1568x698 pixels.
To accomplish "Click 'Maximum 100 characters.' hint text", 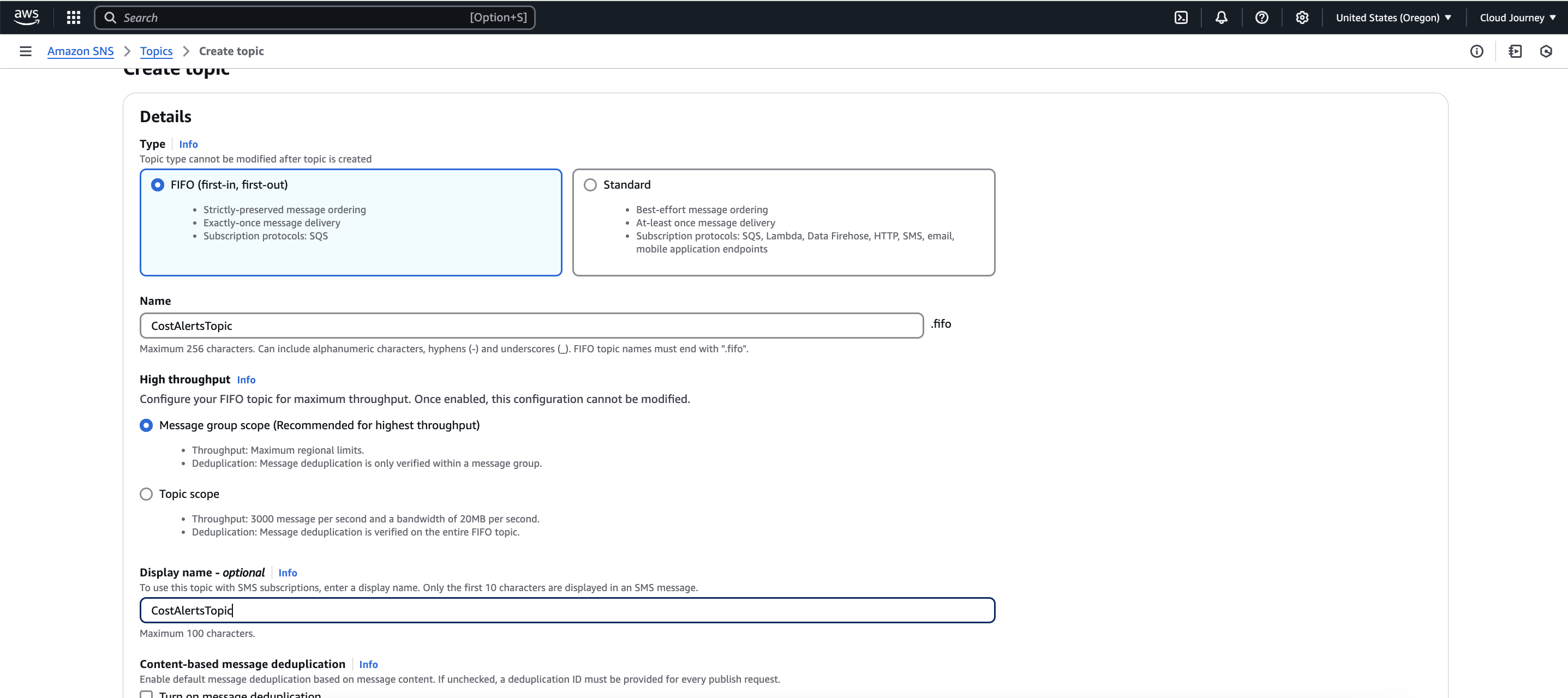I will tap(197, 634).
